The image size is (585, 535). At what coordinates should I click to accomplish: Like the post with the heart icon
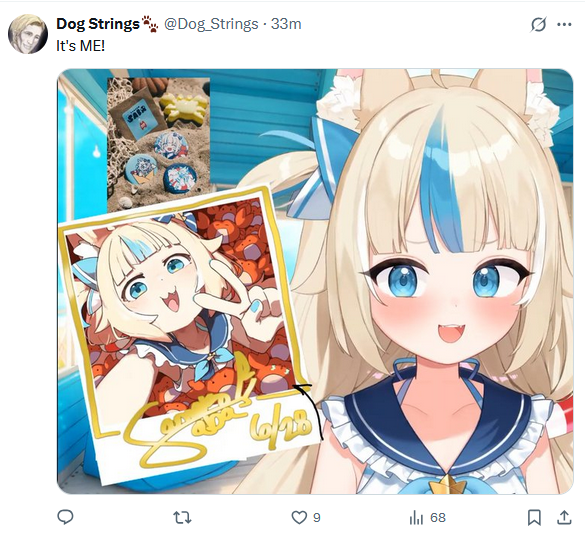[x=298, y=517]
